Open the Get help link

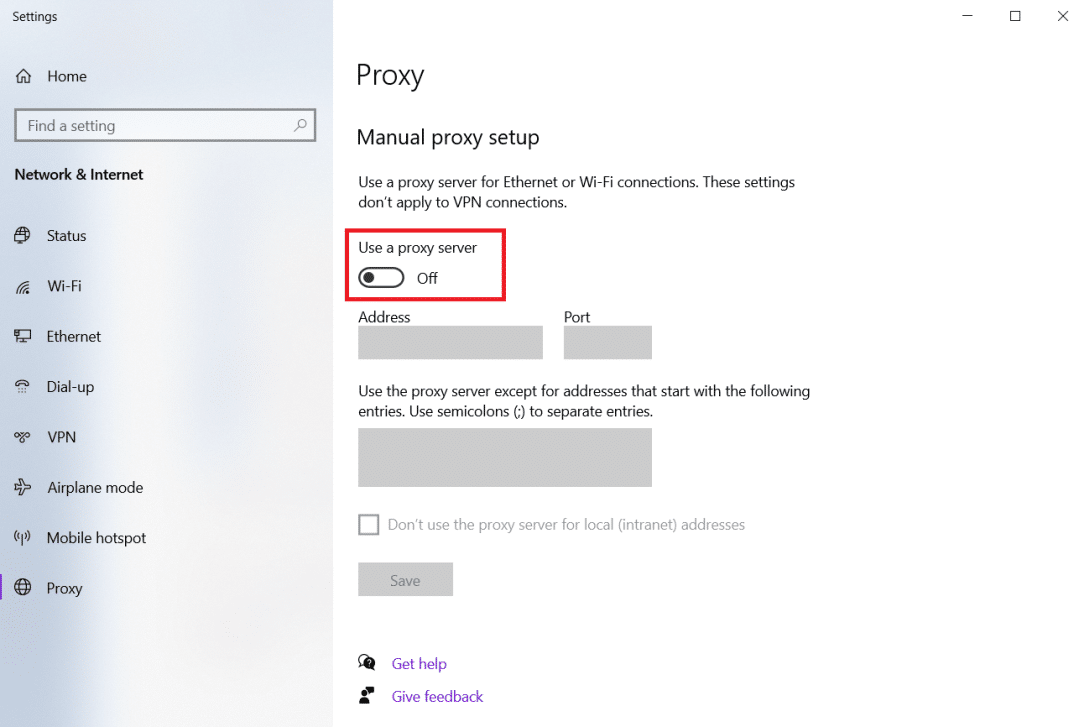(x=419, y=663)
